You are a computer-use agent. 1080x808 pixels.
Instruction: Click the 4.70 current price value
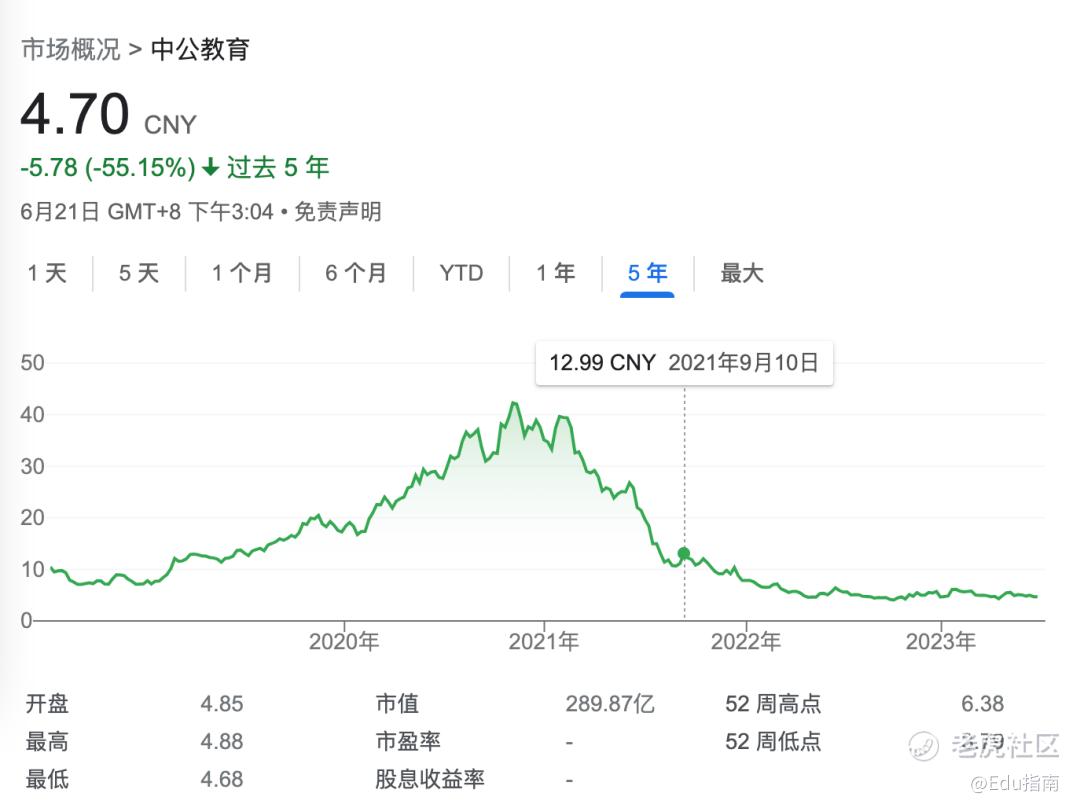click(75, 114)
